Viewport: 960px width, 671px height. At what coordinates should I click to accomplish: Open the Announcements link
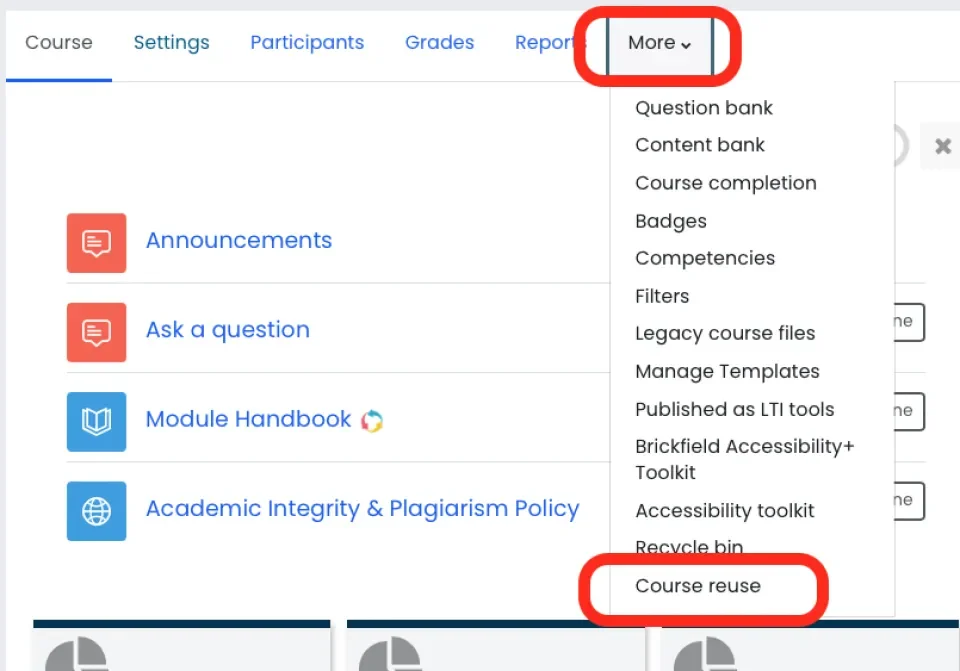(x=239, y=241)
